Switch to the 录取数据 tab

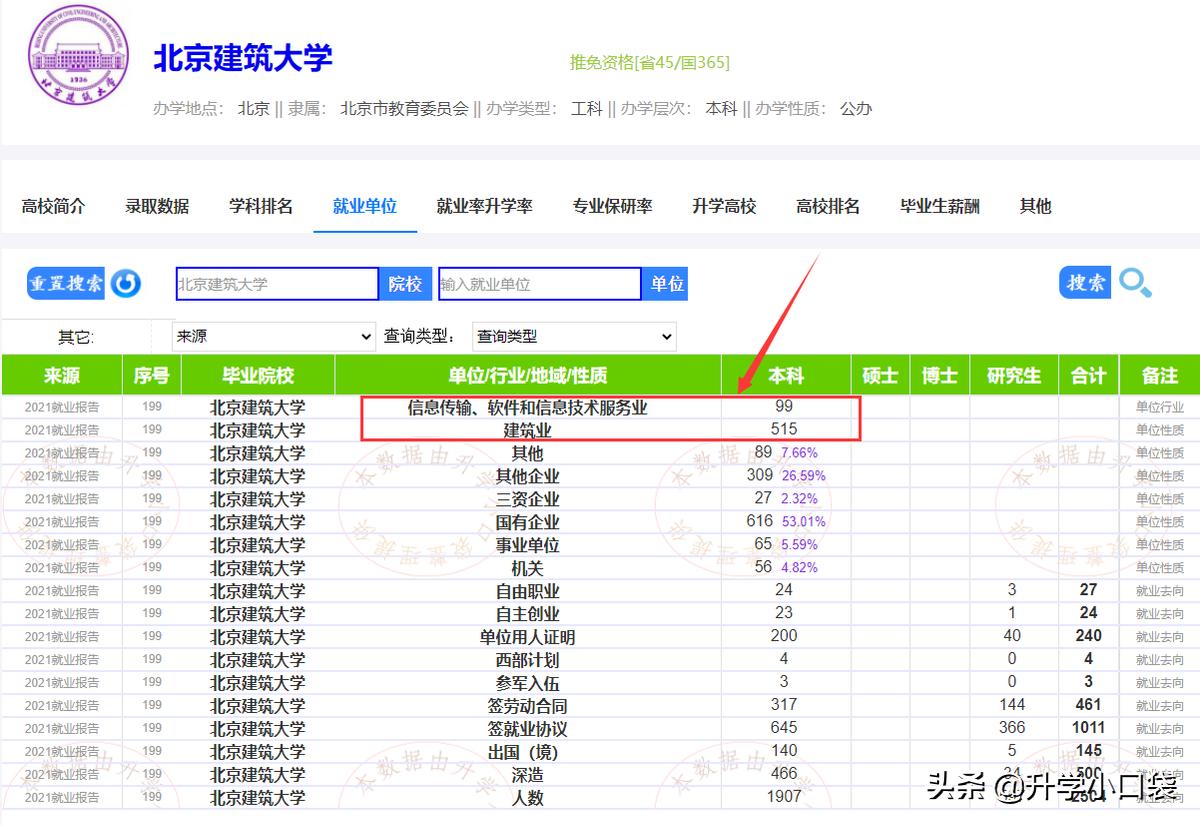coord(156,206)
